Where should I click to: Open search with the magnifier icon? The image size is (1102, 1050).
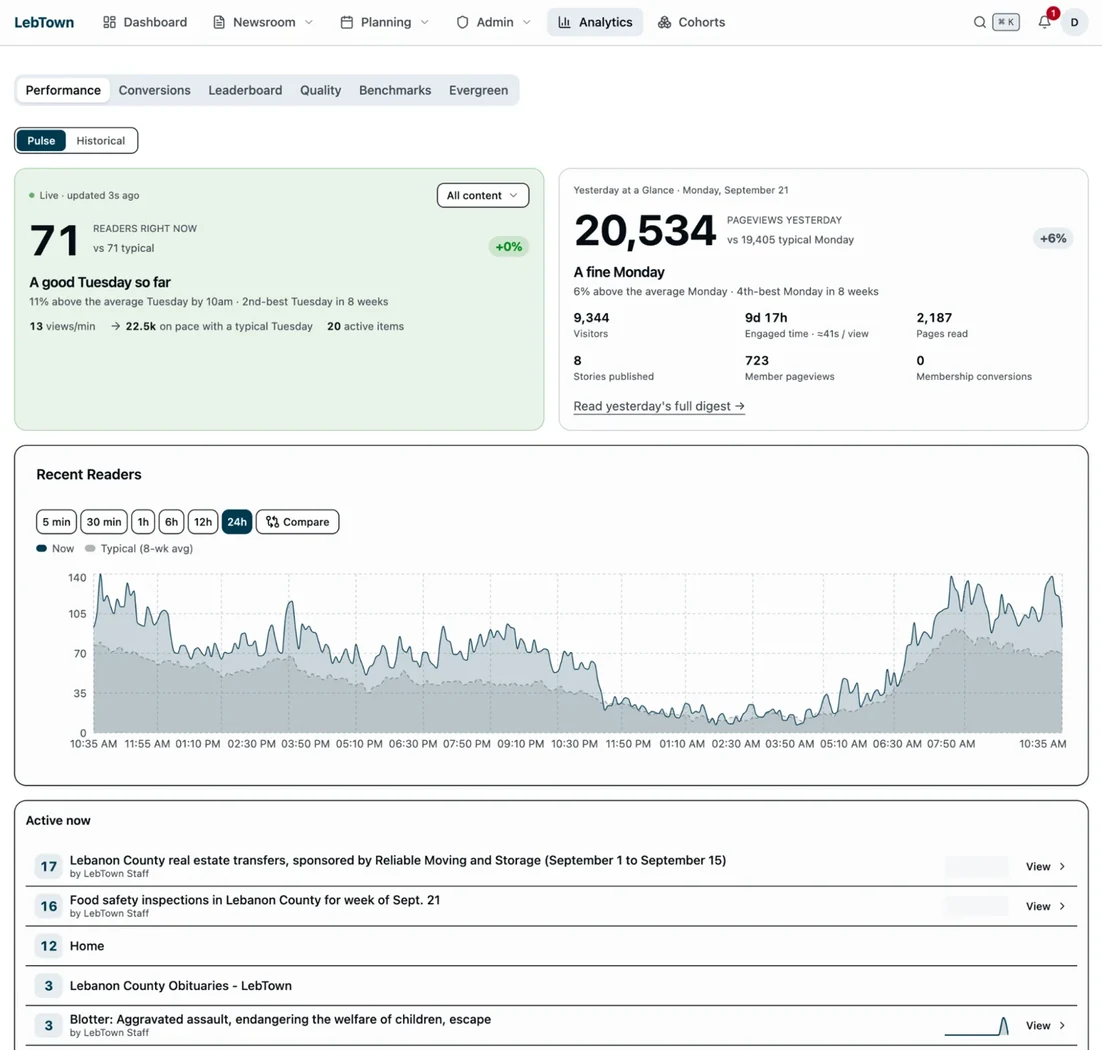979,22
